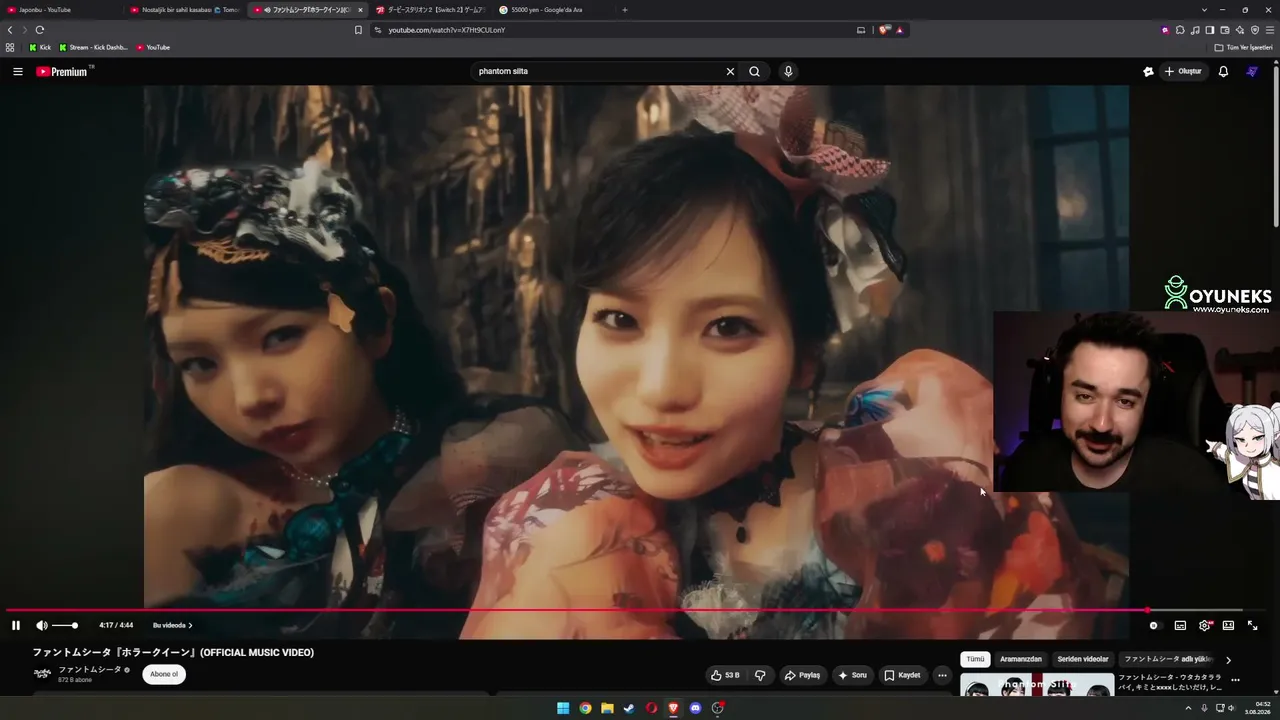Open the options menu of the first suggested video
The image size is (1280, 720).
(x=1236, y=680)
